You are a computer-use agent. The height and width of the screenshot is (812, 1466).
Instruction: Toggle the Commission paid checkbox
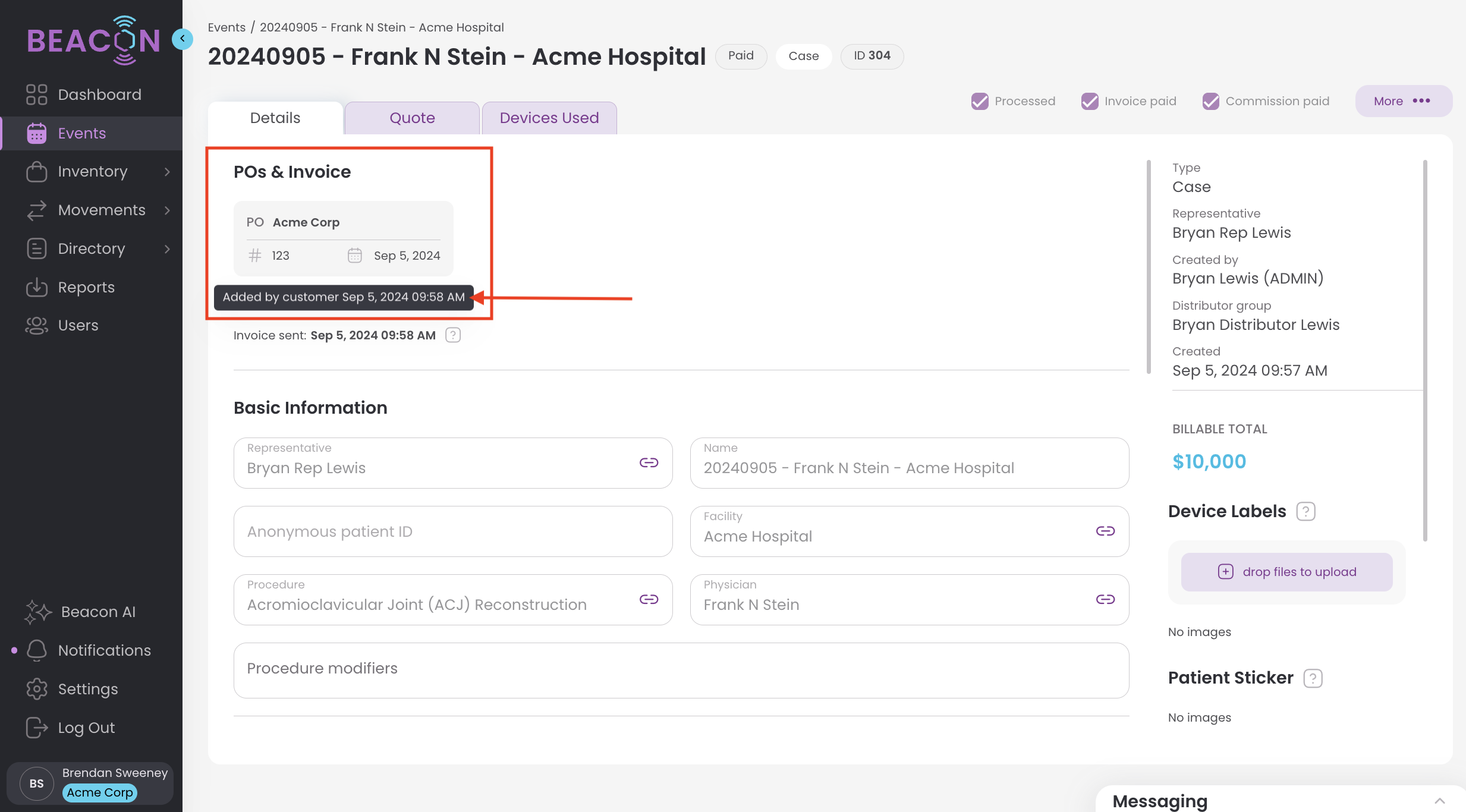(x=1211, y=101)
